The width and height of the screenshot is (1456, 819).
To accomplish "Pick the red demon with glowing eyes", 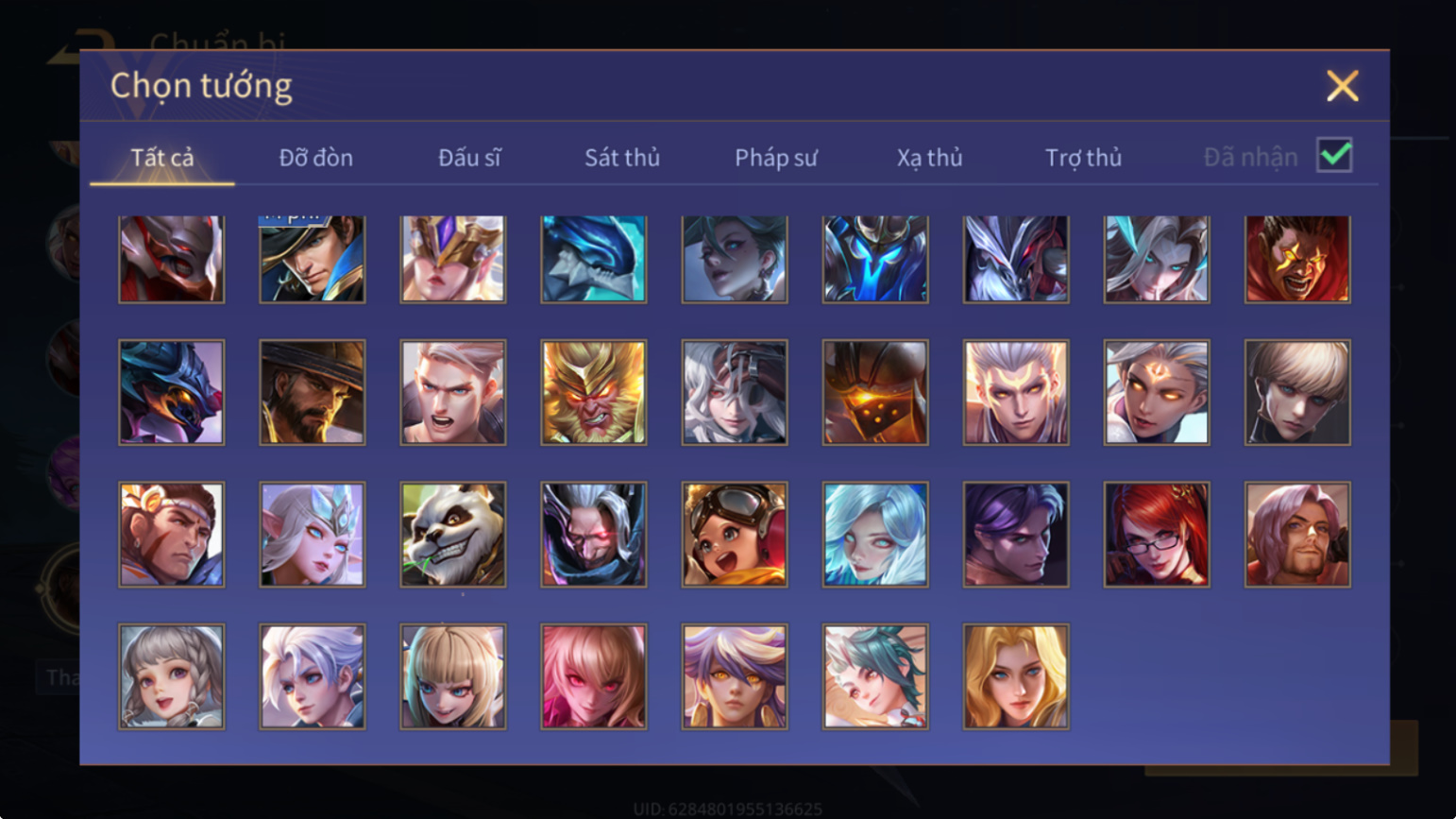I will pyautogui.click(x=1297, y=259).
